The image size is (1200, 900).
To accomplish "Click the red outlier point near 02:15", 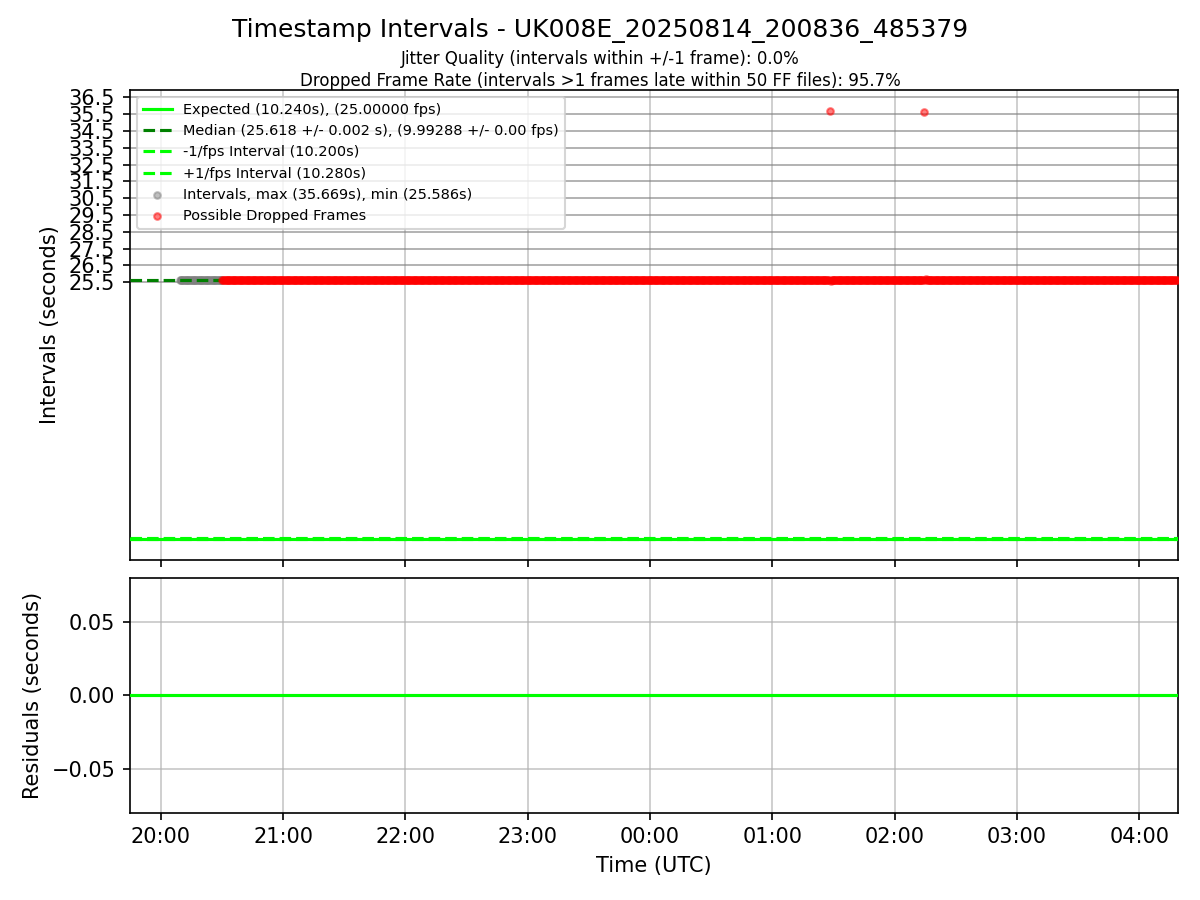I will click(x=924, y=112).
